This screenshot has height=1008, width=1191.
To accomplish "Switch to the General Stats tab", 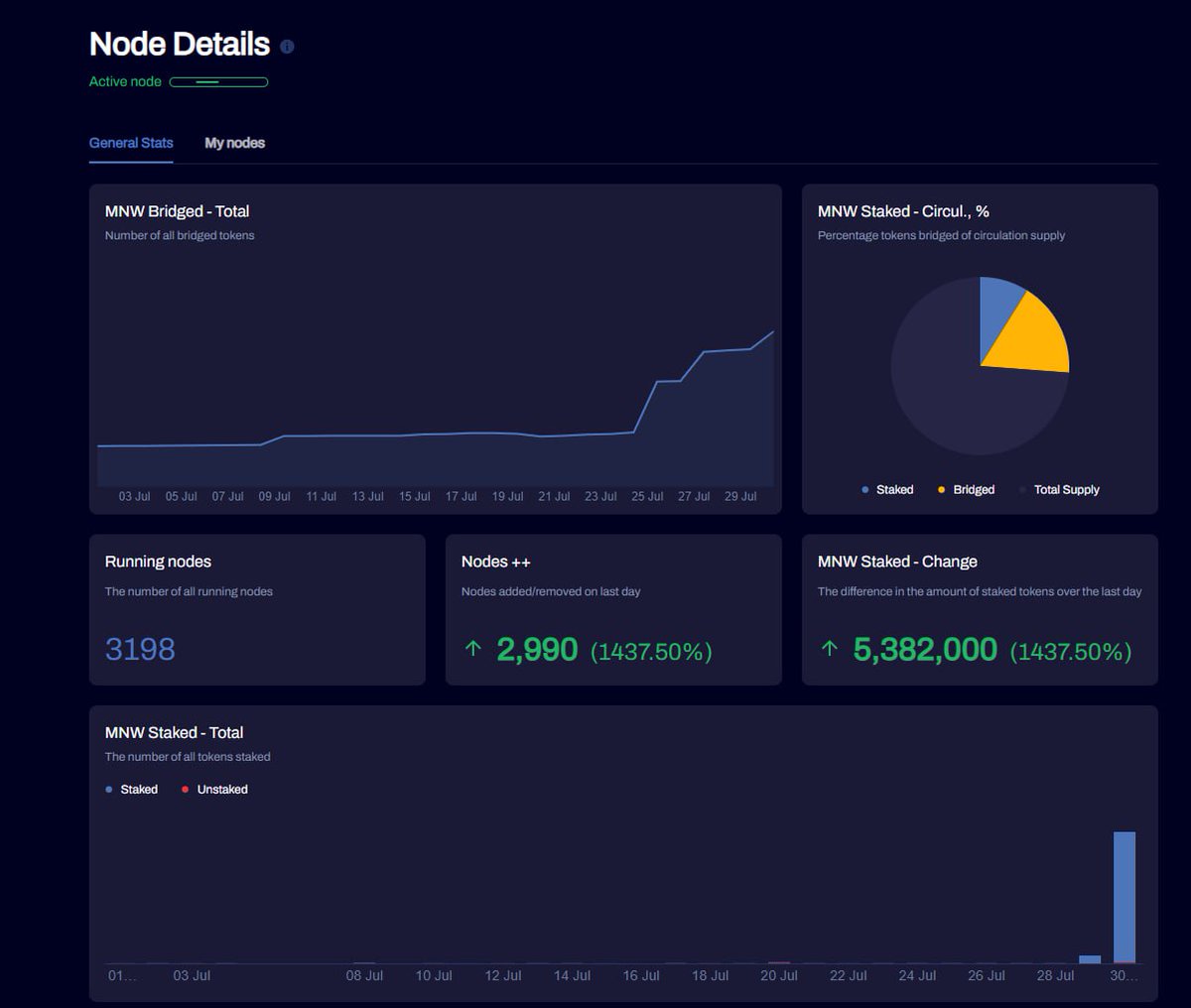I will point(131,143).
